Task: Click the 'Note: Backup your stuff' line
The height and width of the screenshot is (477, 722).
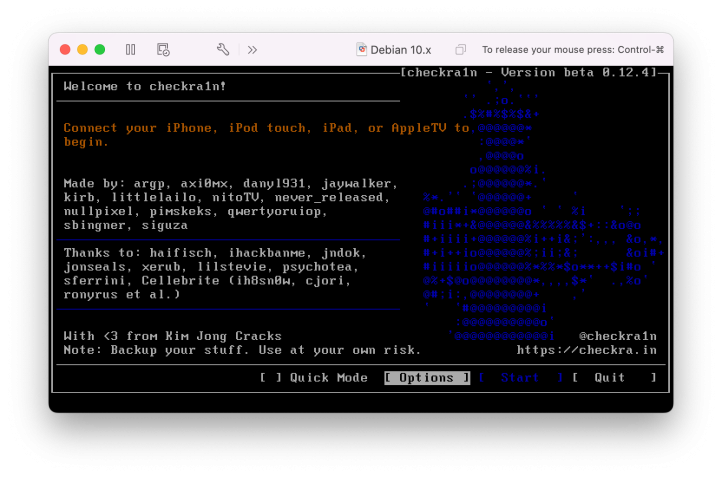Action: pyautogui.click(x=242, y=350)
